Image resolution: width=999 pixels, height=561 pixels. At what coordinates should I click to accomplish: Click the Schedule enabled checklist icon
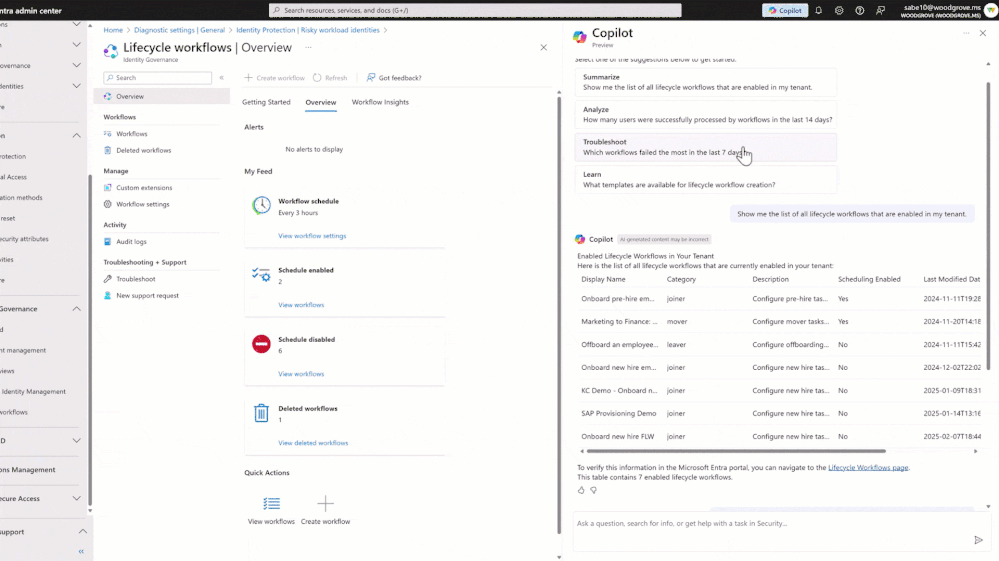[x=261, y=274]
